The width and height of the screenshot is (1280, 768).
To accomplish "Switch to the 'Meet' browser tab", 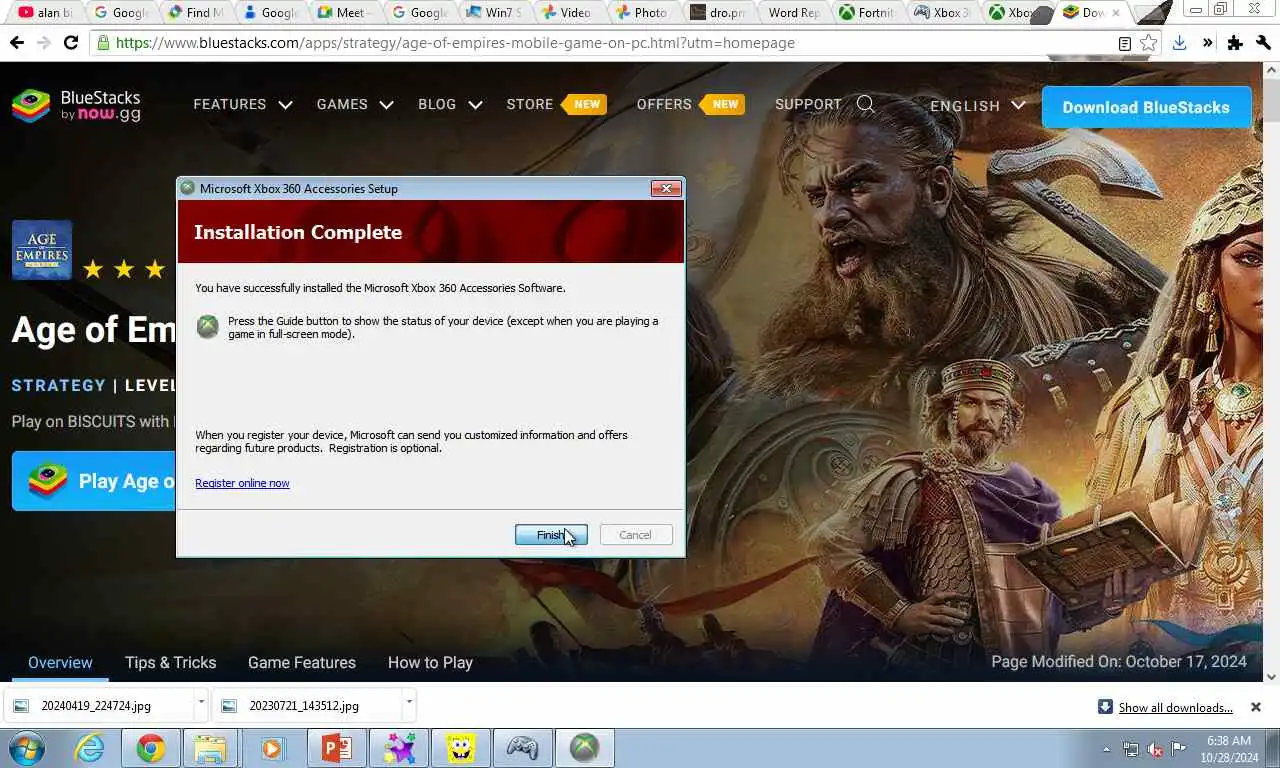I will tap(345, 13).
